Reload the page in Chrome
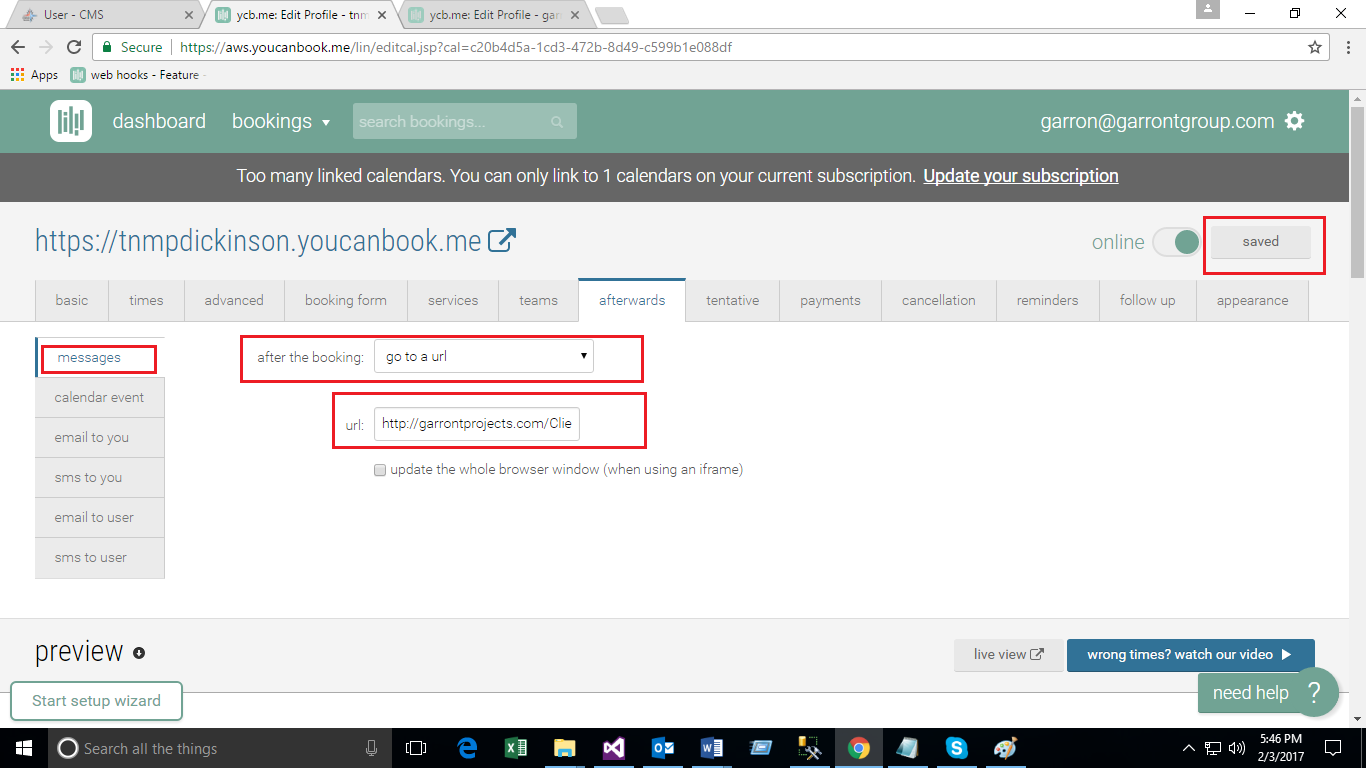Image resolution: width=1366 pixels, height=768 pixels. pos(74,47)
